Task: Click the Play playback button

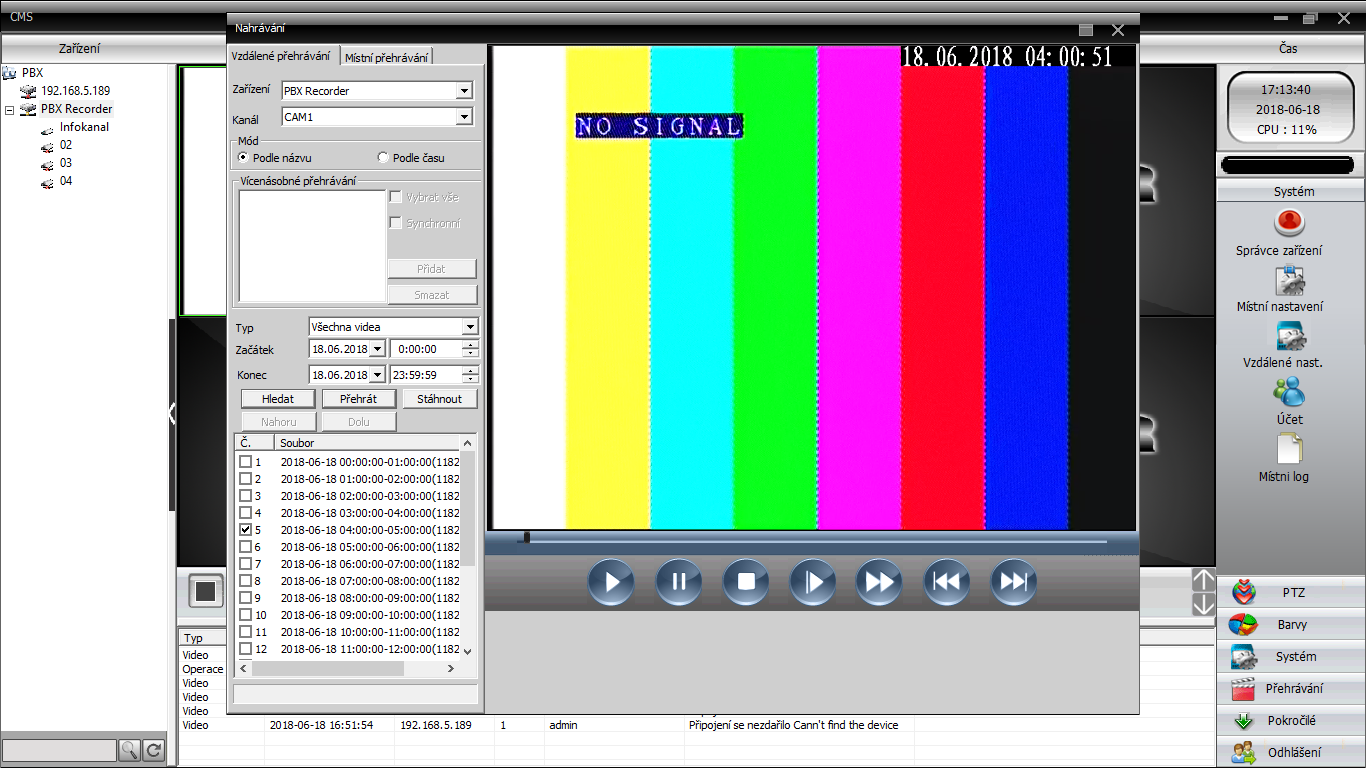Action: [x=611, y=582]
